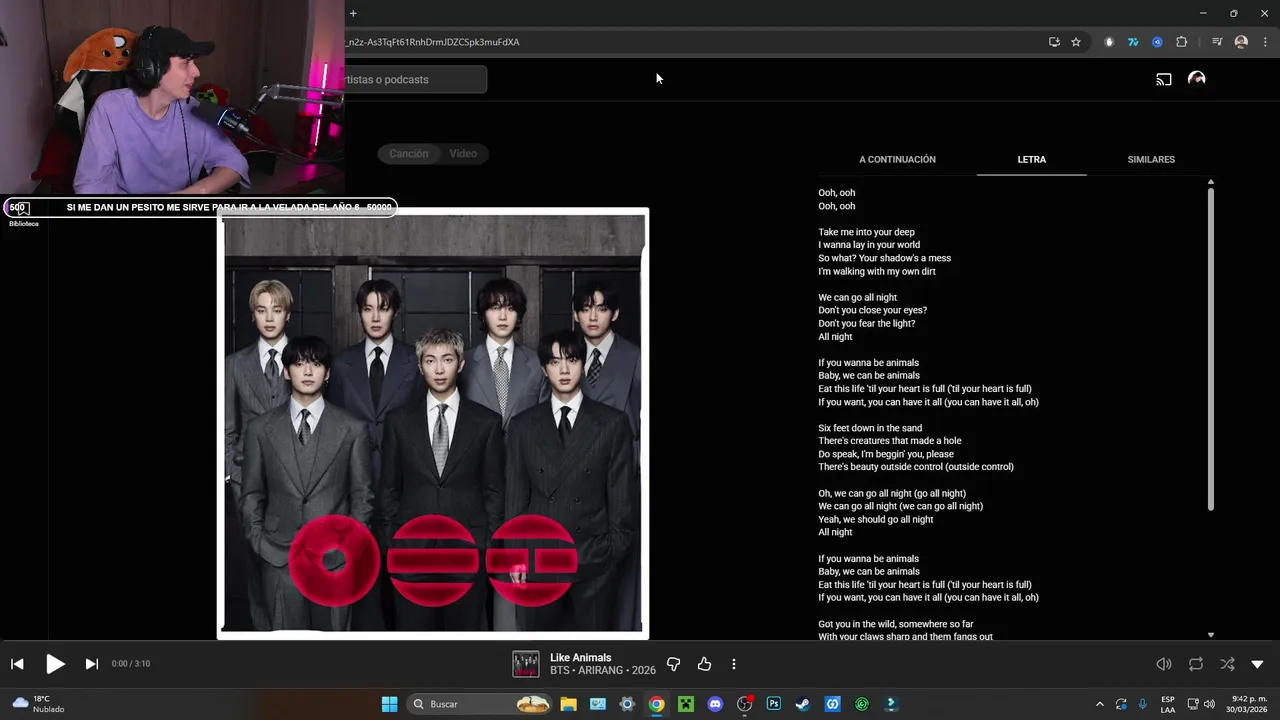This screenshot has height=720, width=1280.
Task: Open the YouTube Music account avatar
Action: 1196,79
